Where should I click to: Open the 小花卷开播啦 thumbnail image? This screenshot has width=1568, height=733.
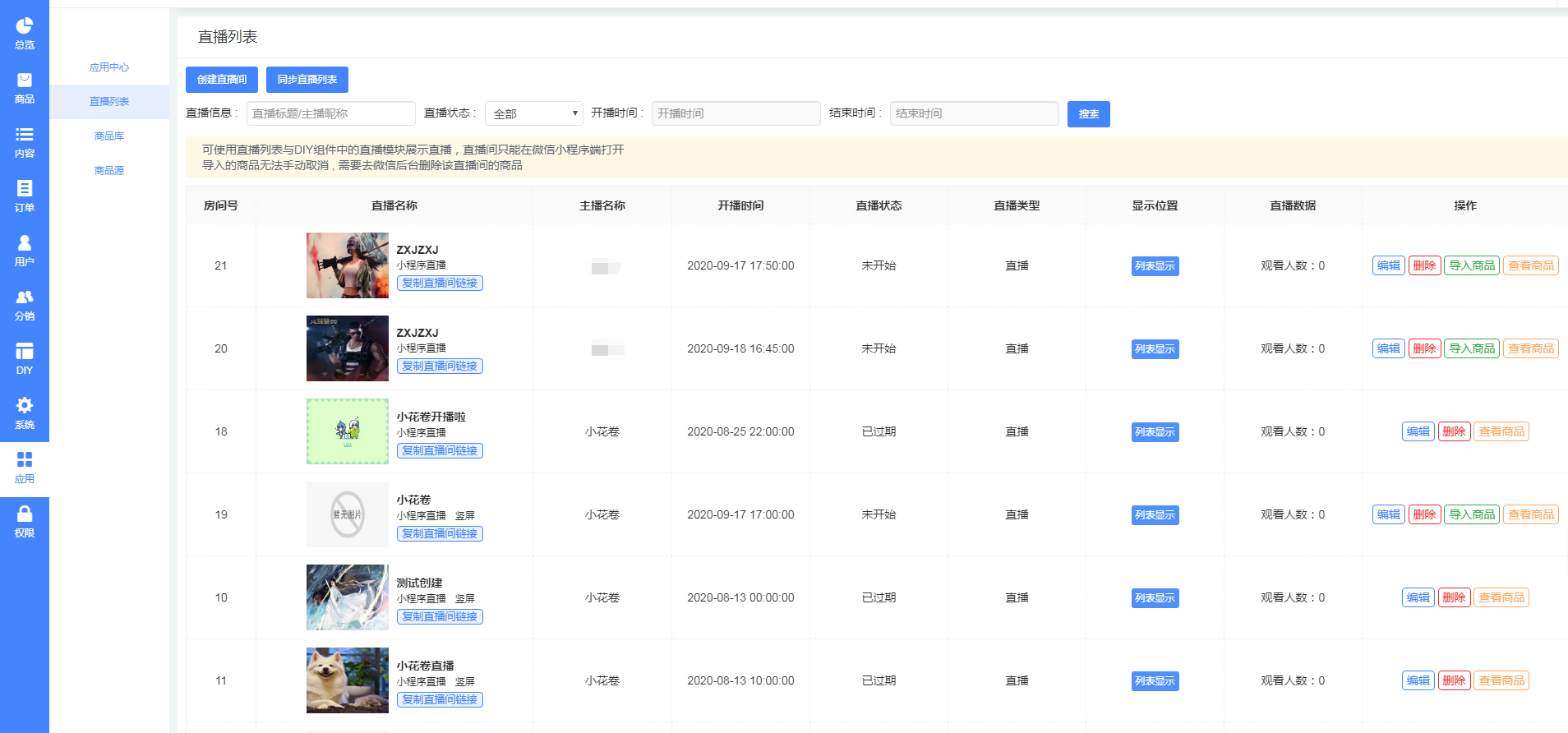point(348,431)
